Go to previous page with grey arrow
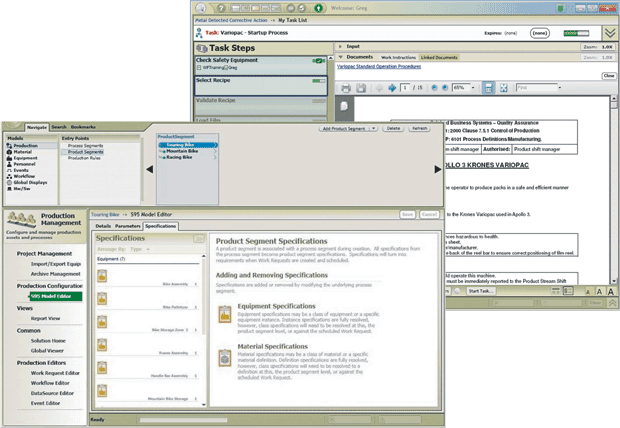Image resolution: width=620 pixels, height=428 pixels. 379,88
